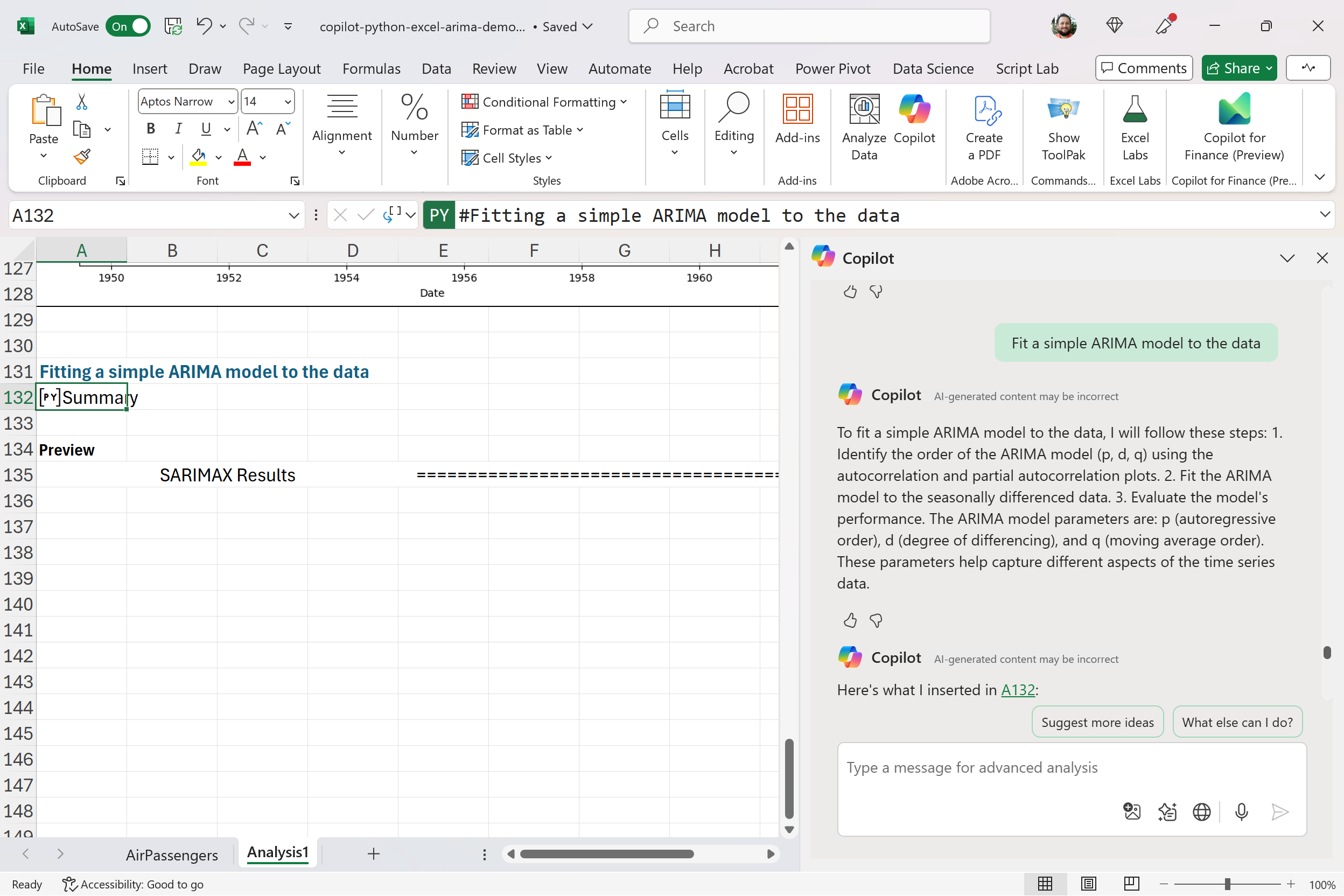Click the microphone icon in Copilot

pos(1241,812)
